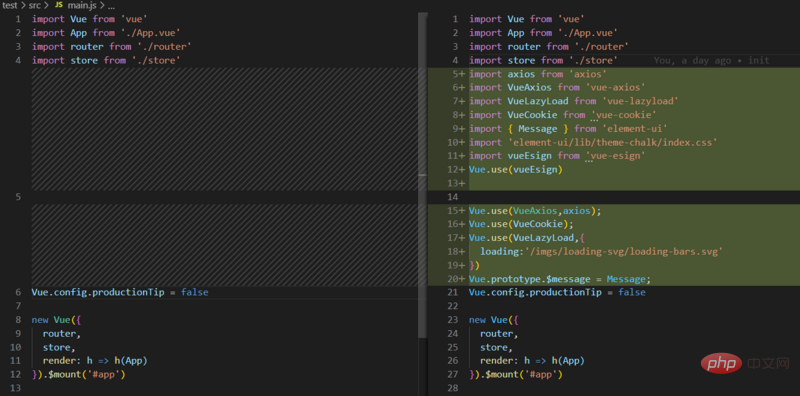This screenshot has width=800, height=396.
Task: Click the '13+' added-line gutter marker
Action: pos(456,183)
